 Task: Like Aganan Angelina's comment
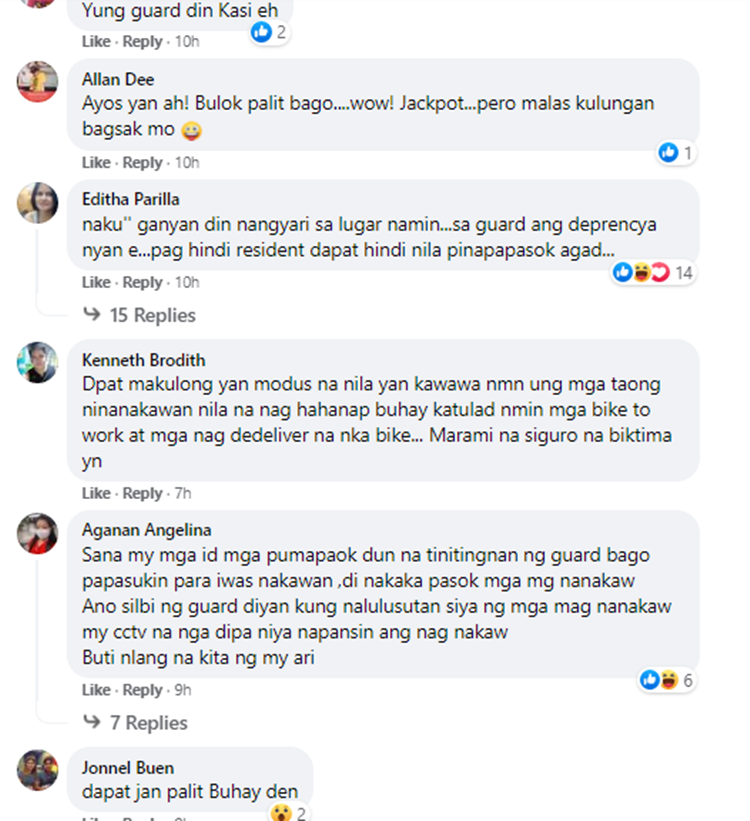pyautogui.click(x=96, y=690)
